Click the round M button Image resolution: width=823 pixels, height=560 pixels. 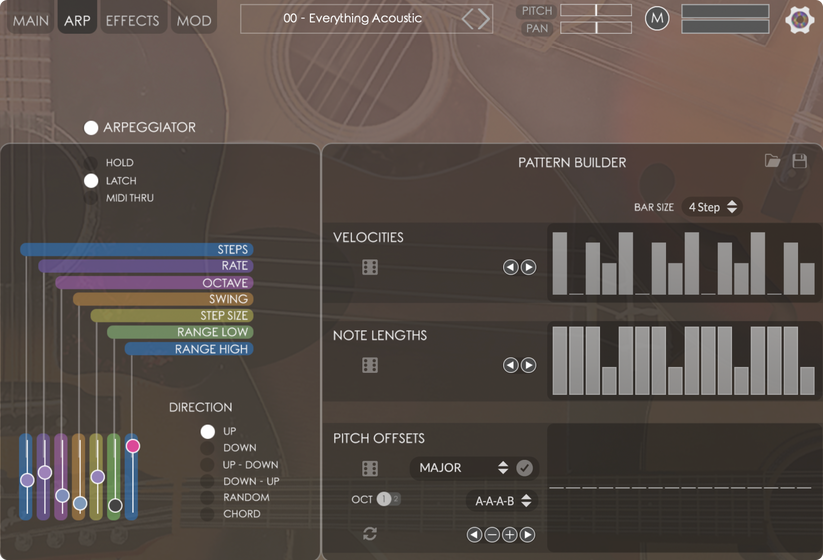click(657, 18)
